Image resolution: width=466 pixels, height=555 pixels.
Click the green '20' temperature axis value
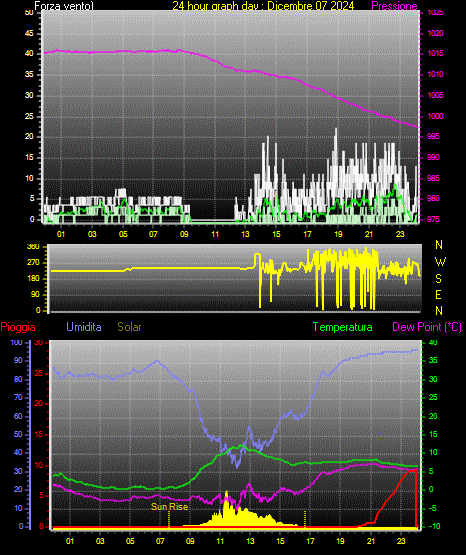pos(433,416)
